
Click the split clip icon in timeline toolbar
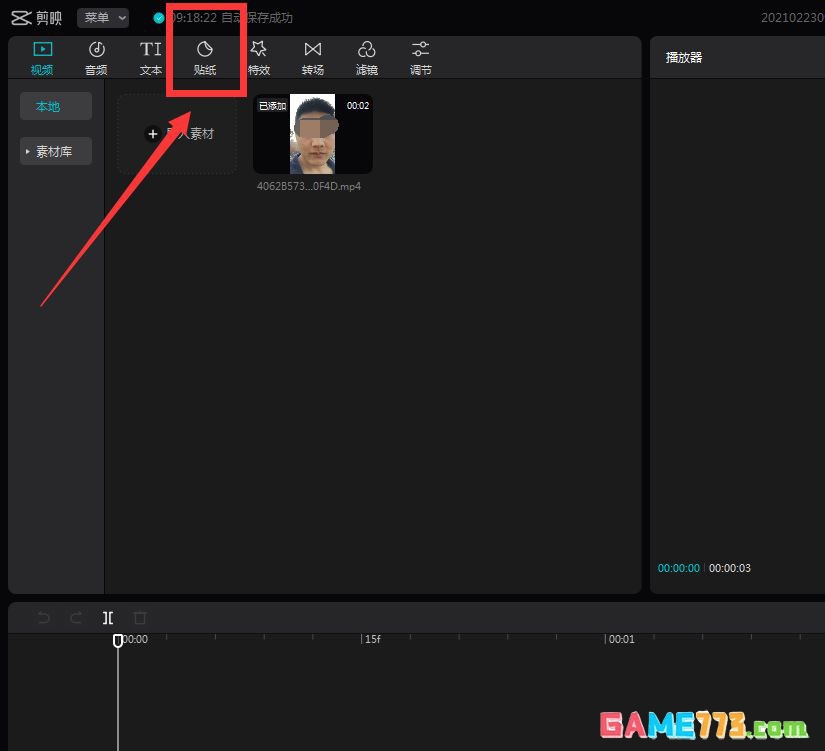tap(108, 618)
